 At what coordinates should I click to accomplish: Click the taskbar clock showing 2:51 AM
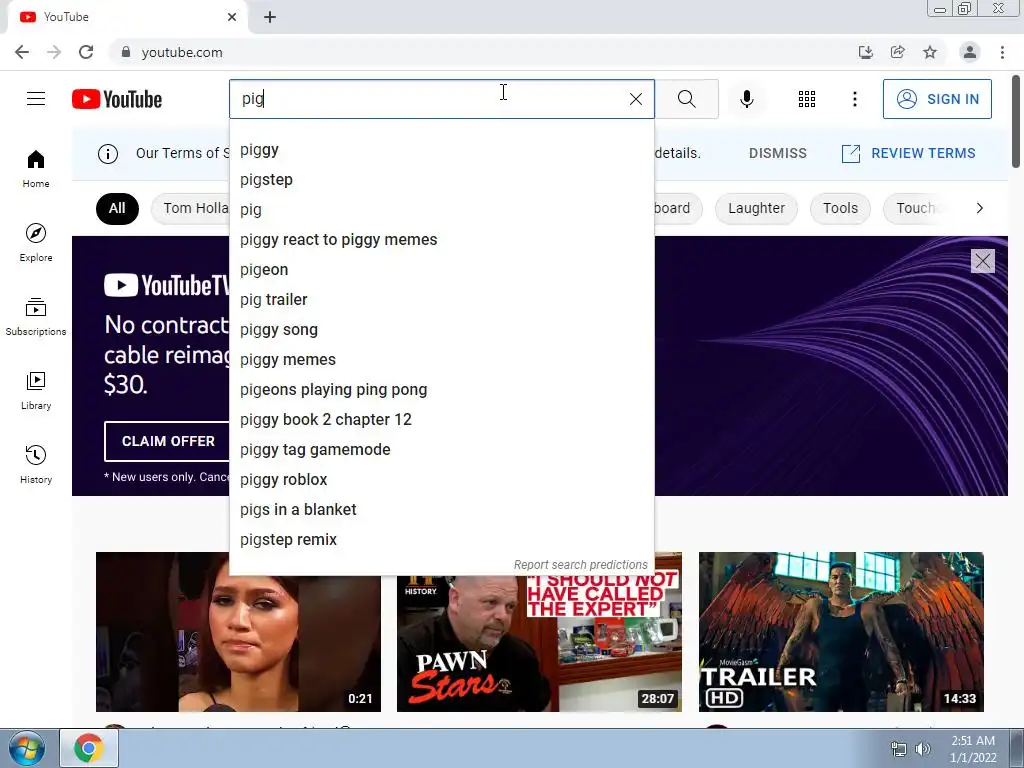[x=973, y=749]
